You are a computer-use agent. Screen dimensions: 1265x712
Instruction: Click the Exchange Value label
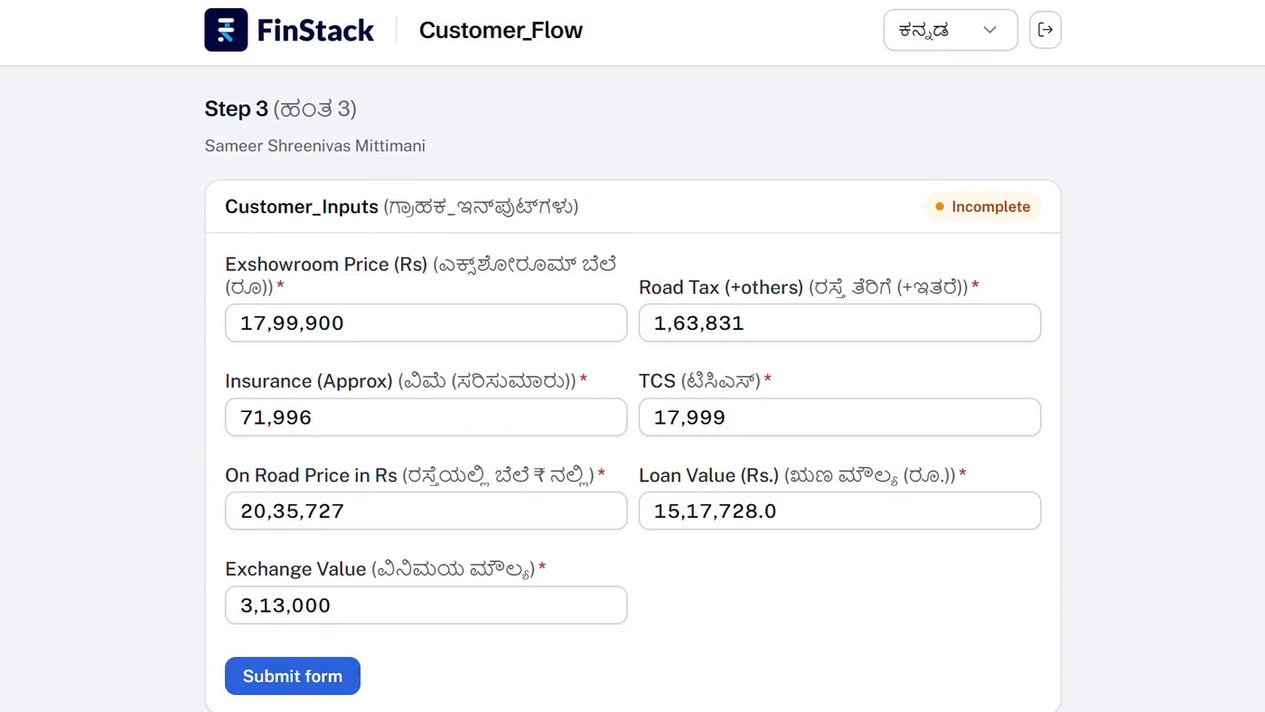(x=386, y=569)
